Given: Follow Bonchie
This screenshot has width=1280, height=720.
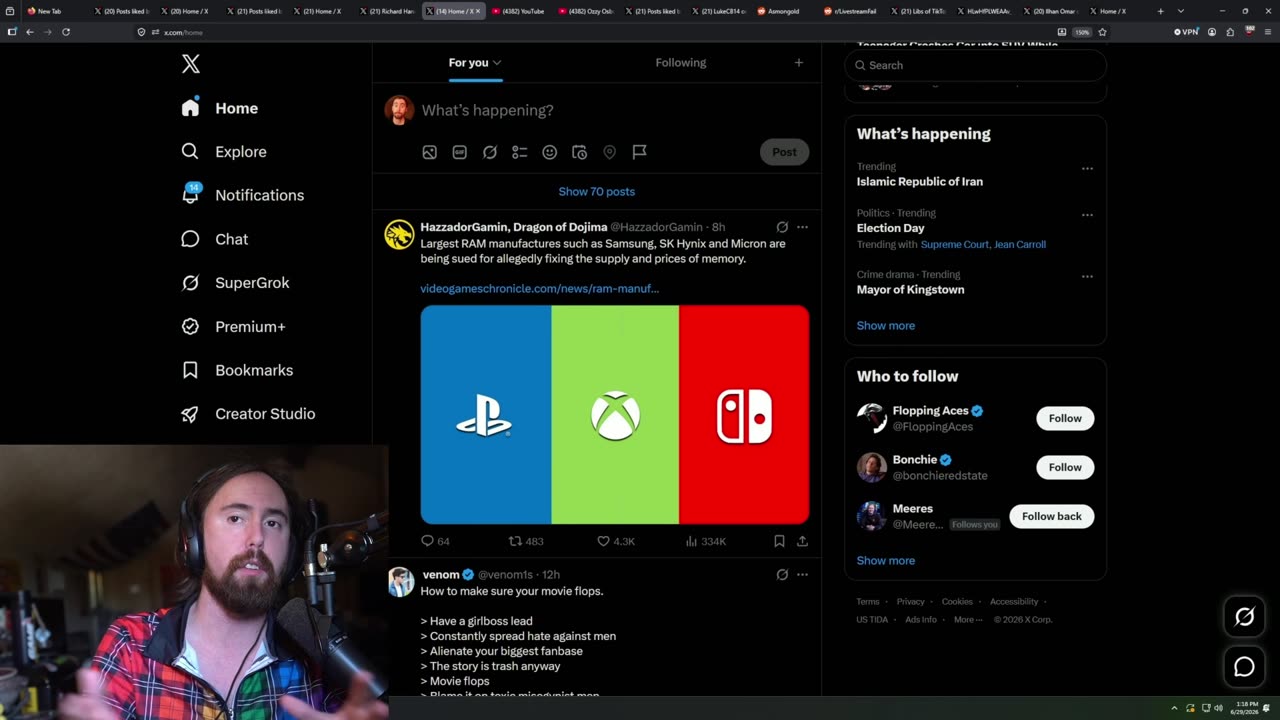Looking at the screenshot, I should [x=1065, y=467].
